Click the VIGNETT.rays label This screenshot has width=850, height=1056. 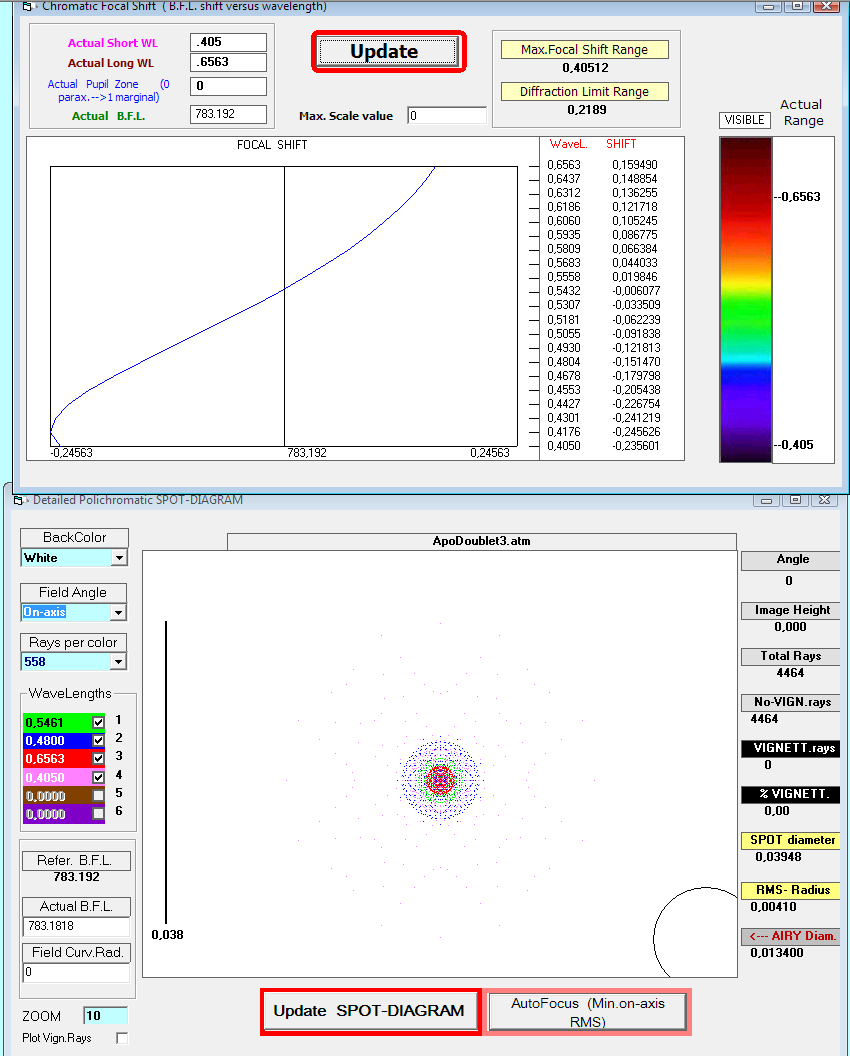pyautogui.click(x=791, y=748)
